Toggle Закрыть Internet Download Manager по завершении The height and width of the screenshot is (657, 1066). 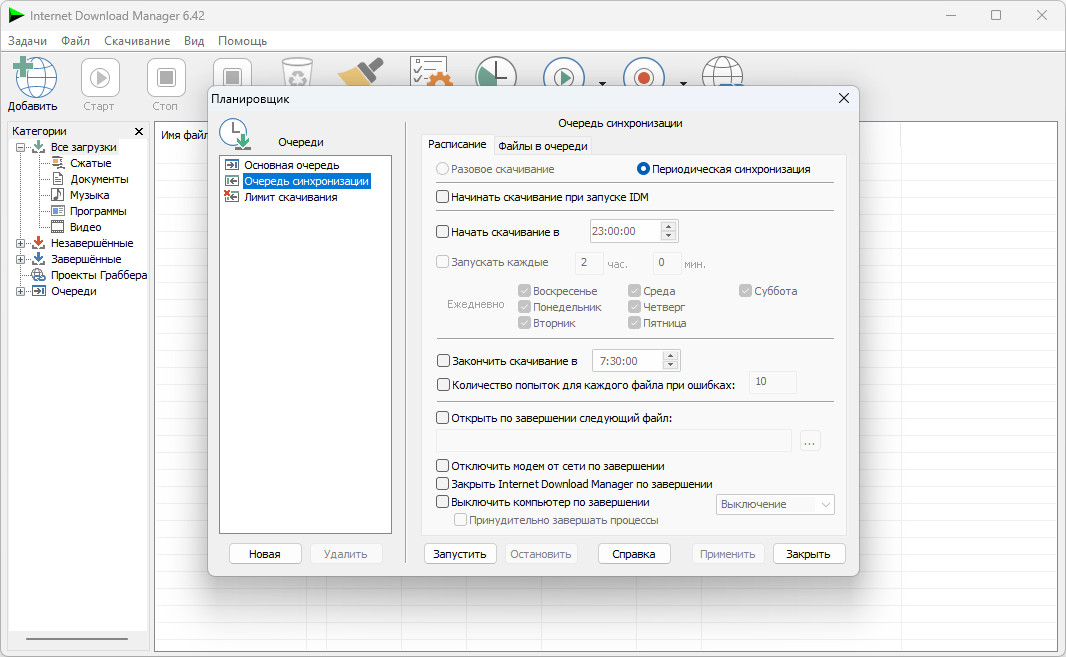(443, 484)
